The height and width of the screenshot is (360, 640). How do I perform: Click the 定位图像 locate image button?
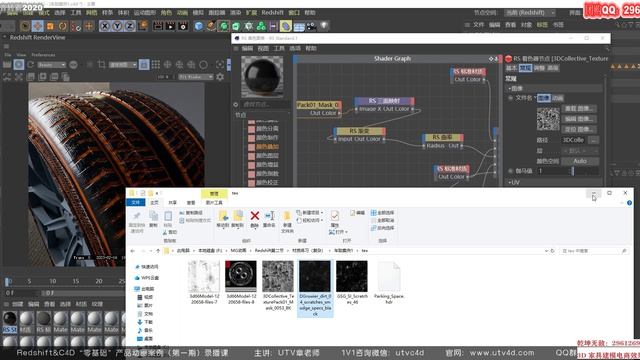(579, 129)
